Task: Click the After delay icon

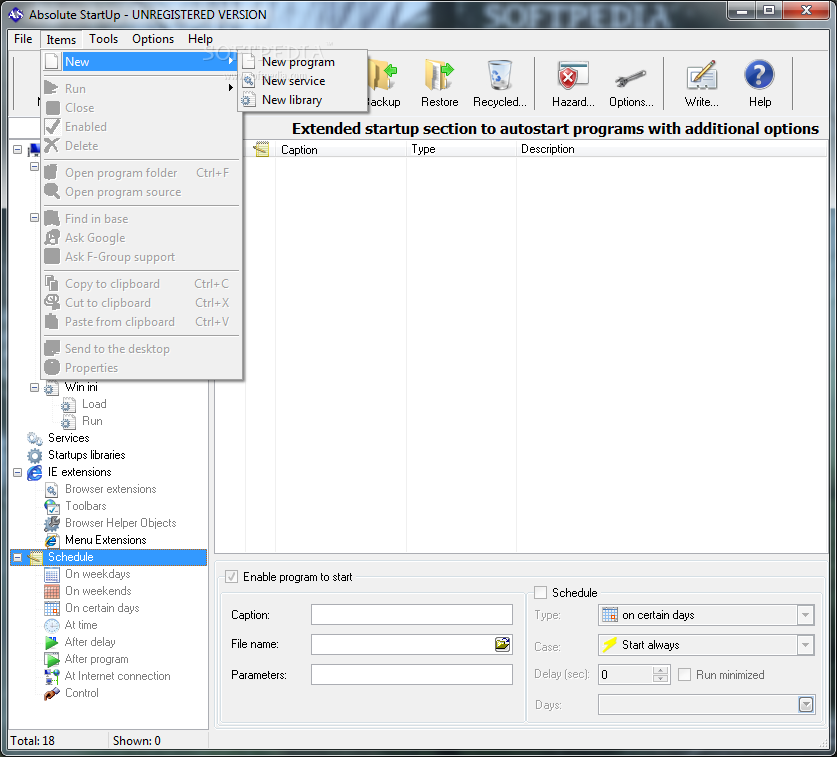Action: (x=52, y=642)
